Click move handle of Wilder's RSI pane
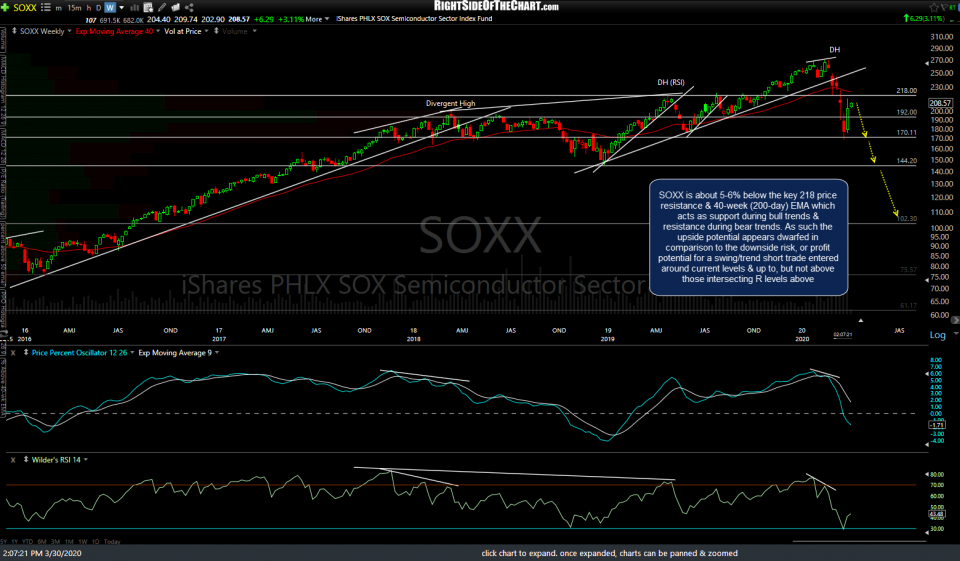 26,459
